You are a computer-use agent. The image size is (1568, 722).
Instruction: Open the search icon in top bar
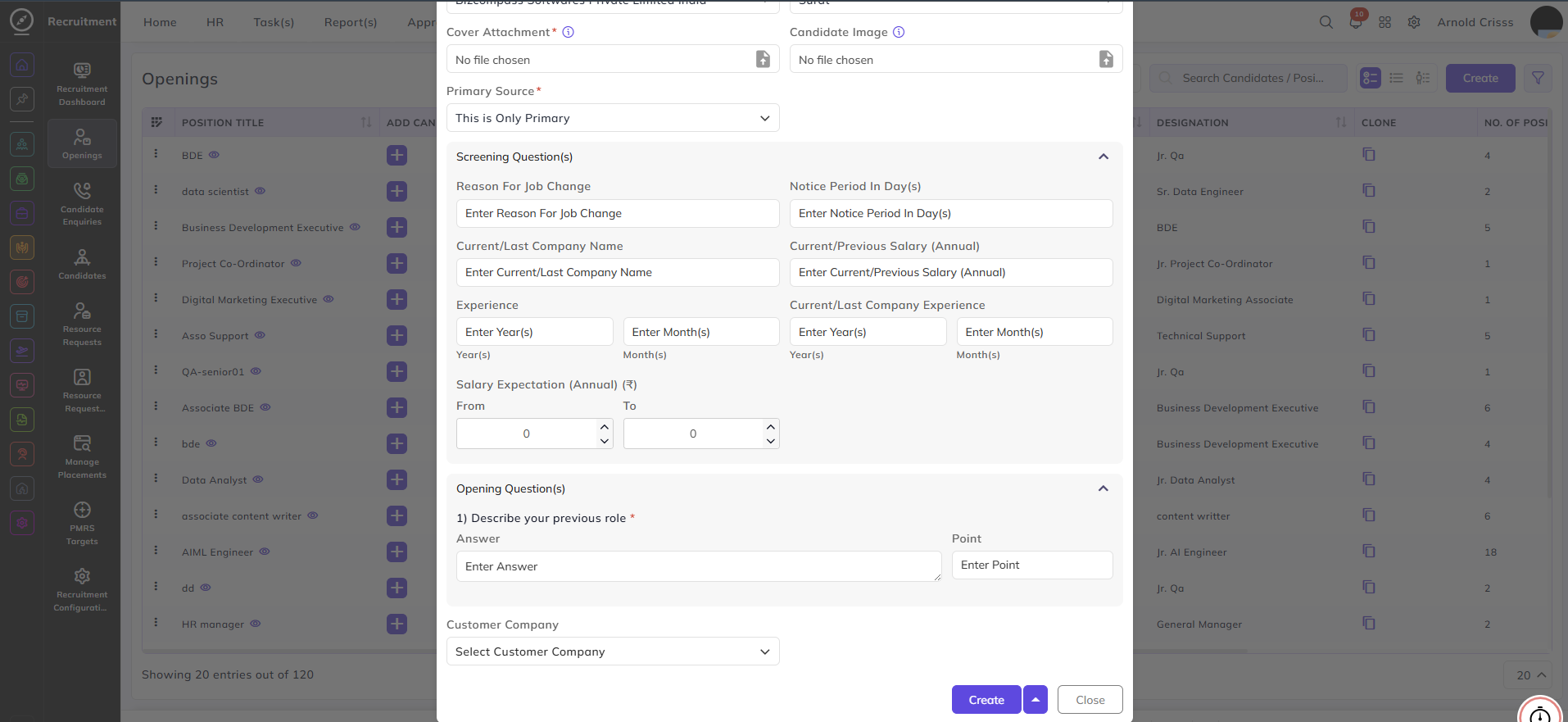click(1326, 22)
